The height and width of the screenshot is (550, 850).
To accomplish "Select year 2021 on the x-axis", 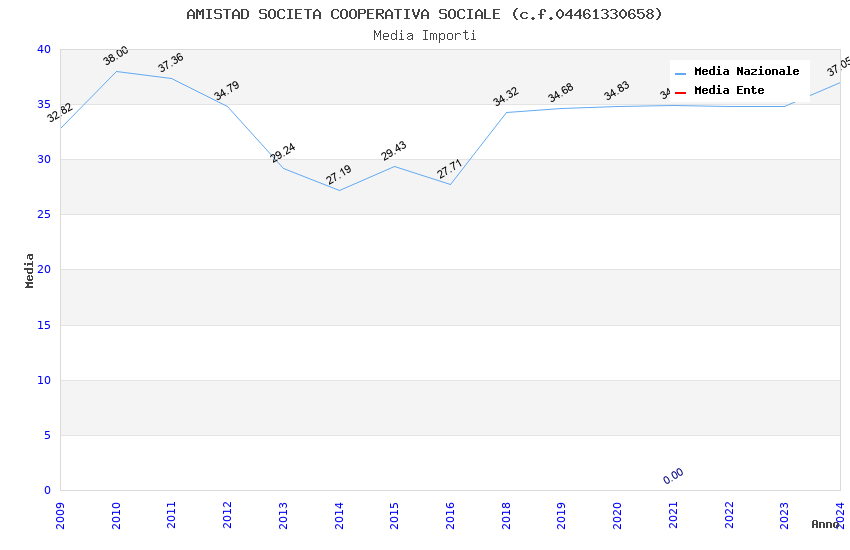I will tap(673, 512).
